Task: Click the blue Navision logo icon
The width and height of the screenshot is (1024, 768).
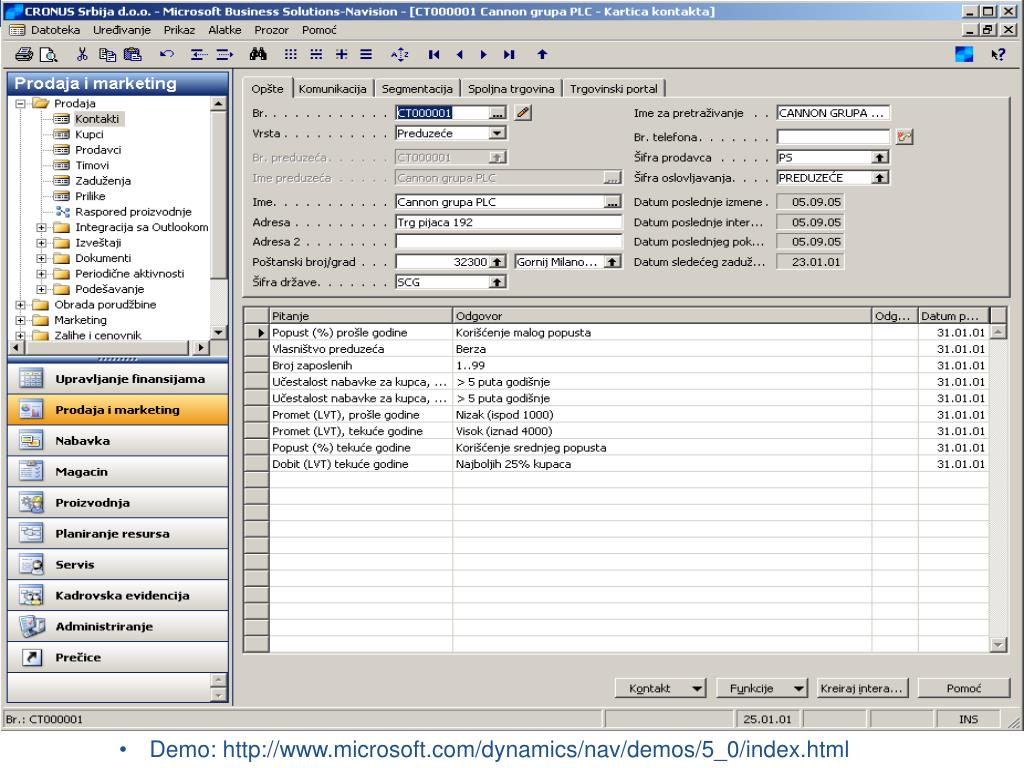Action: (964, 55)
